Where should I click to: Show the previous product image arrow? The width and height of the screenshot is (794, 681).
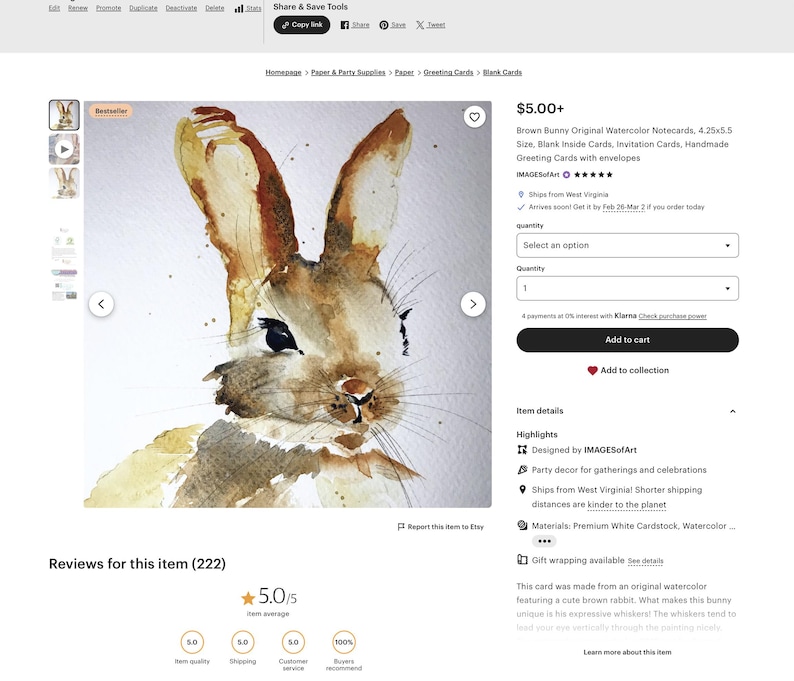tap(101, 304)
